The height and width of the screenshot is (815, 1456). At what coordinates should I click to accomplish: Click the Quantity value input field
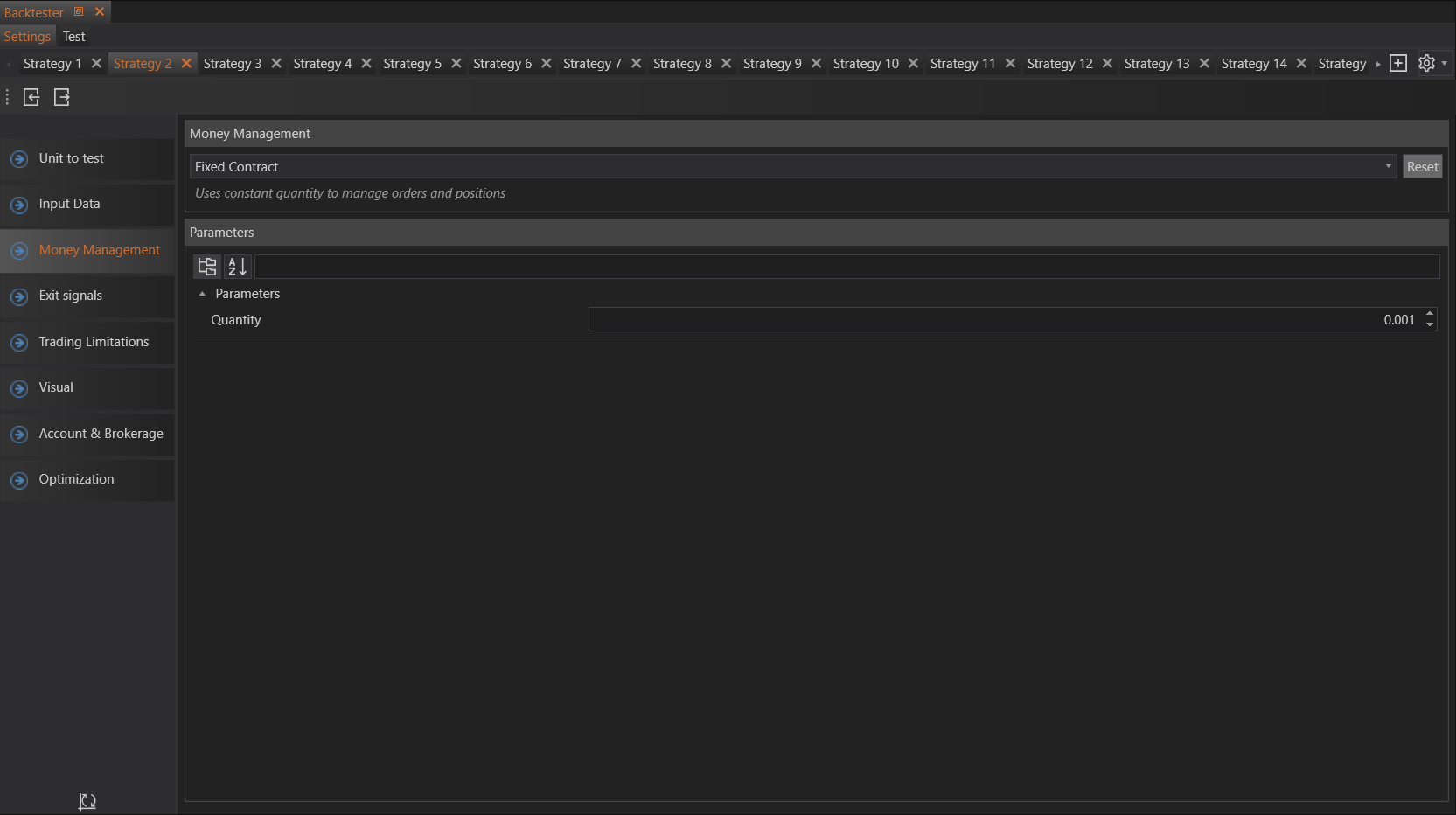pos(1004,320)
